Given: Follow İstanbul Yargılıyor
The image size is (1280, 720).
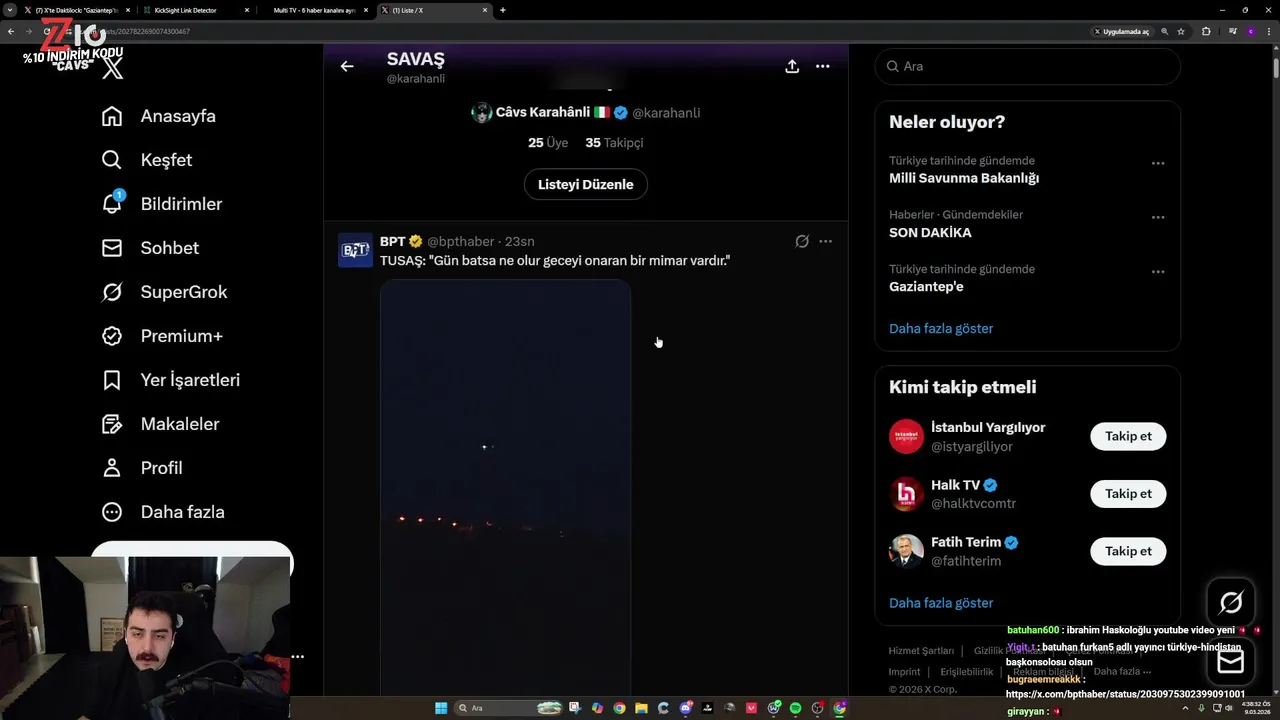Looking at the screenshot, I should point(1128,436).
